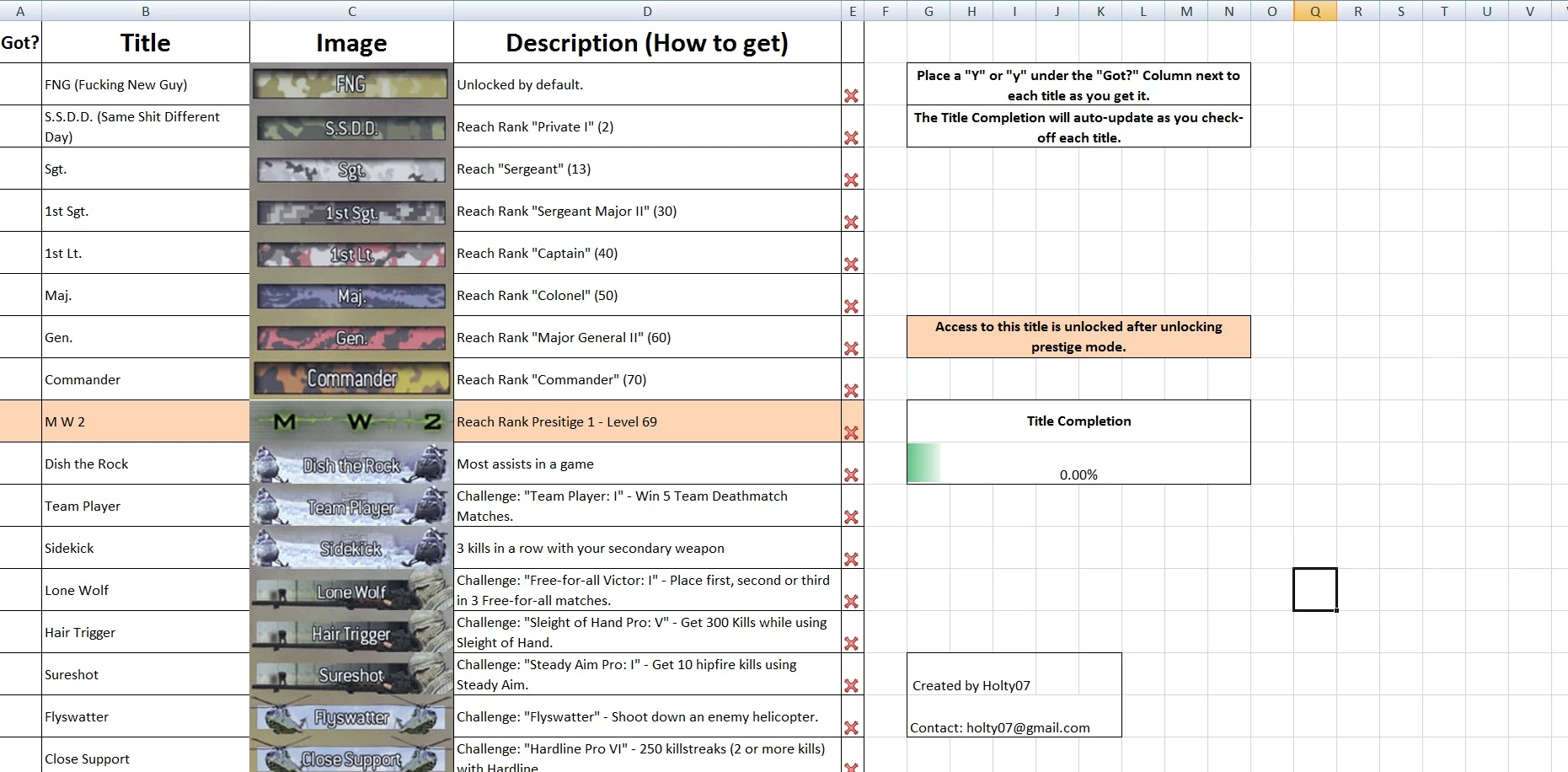Click 'Description (How to get)' heading cell

click(x=647, y=42)
